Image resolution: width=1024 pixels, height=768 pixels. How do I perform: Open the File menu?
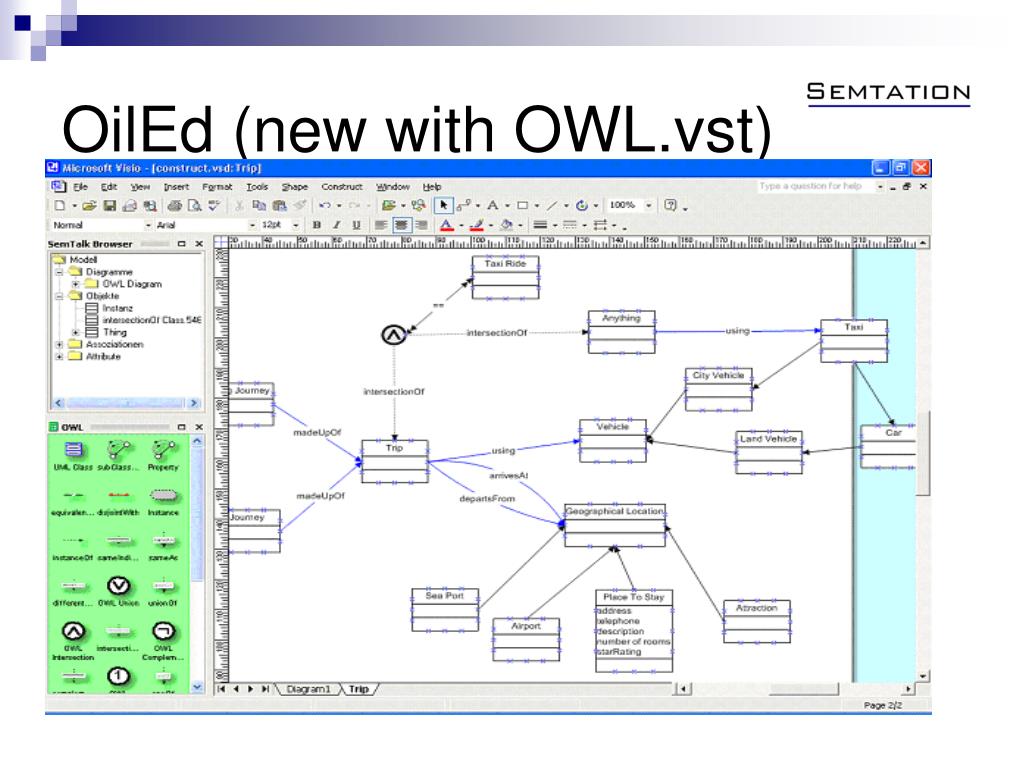coord(80,187)
